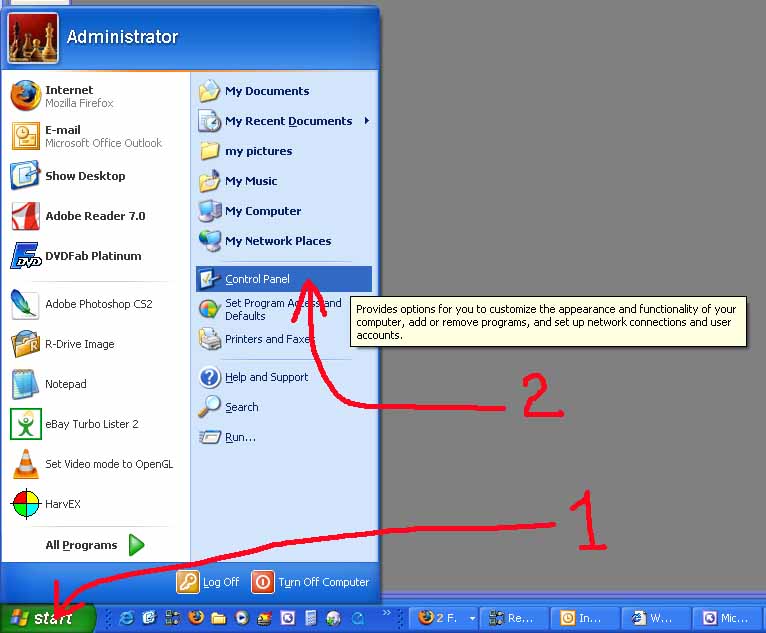Screen dimensions: 766x633
Task: Click the VLC cone icon for OpenGL mode
Action: click(25, 464)
